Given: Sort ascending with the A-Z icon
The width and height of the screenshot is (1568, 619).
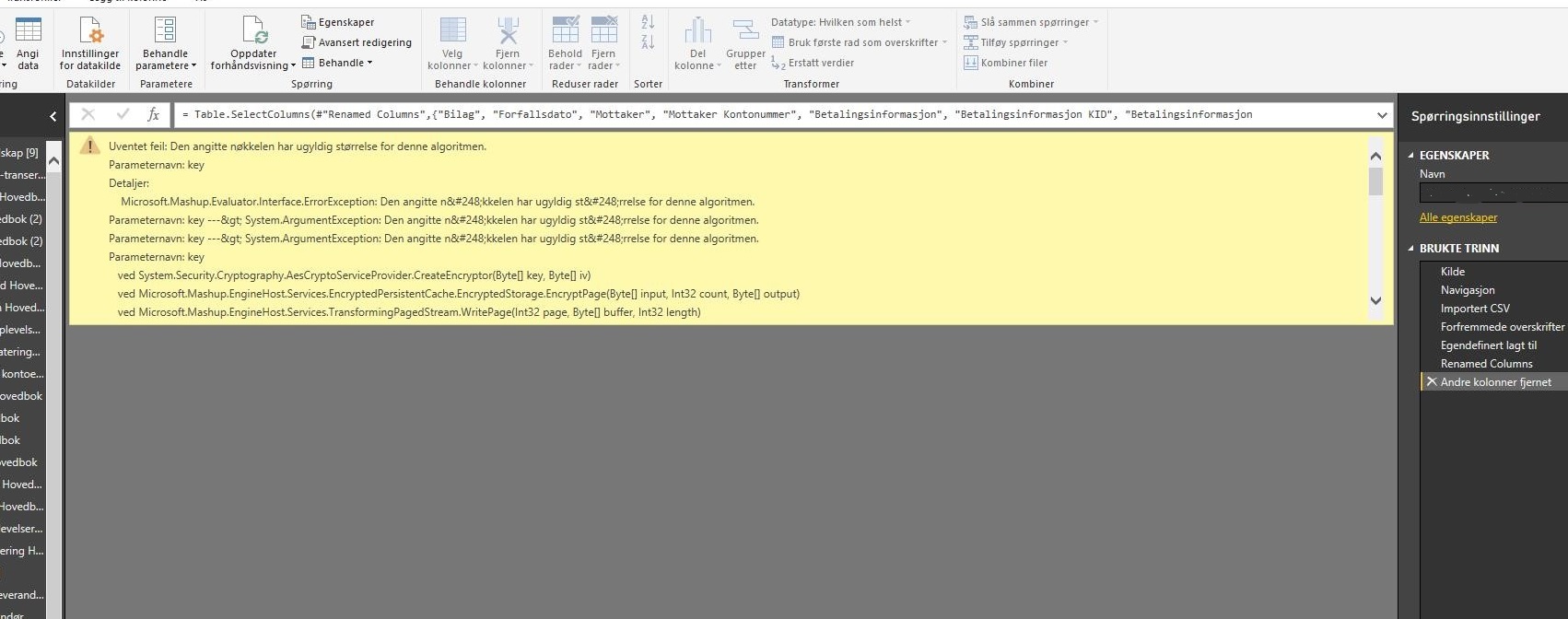Looking at the screenshot, I should click(648, 22).
